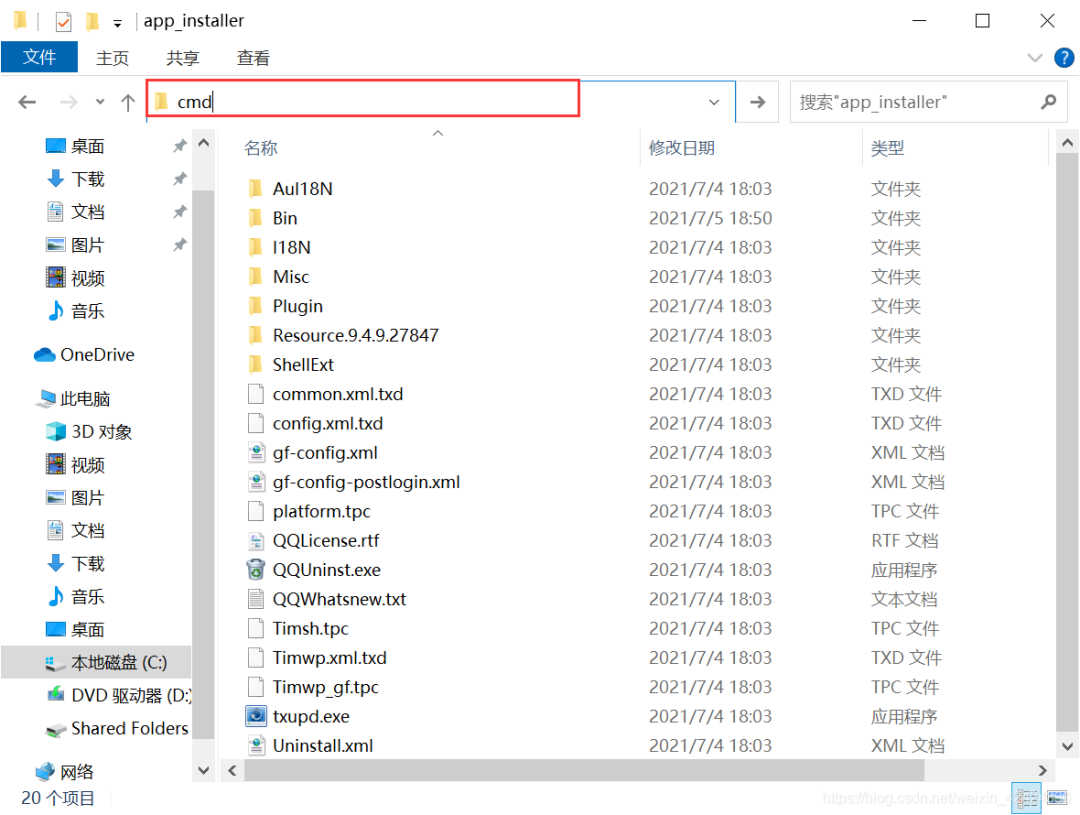Select the gf-config-postlogin.xml file icon
The image size is (1080, 815).
point(256,482)
